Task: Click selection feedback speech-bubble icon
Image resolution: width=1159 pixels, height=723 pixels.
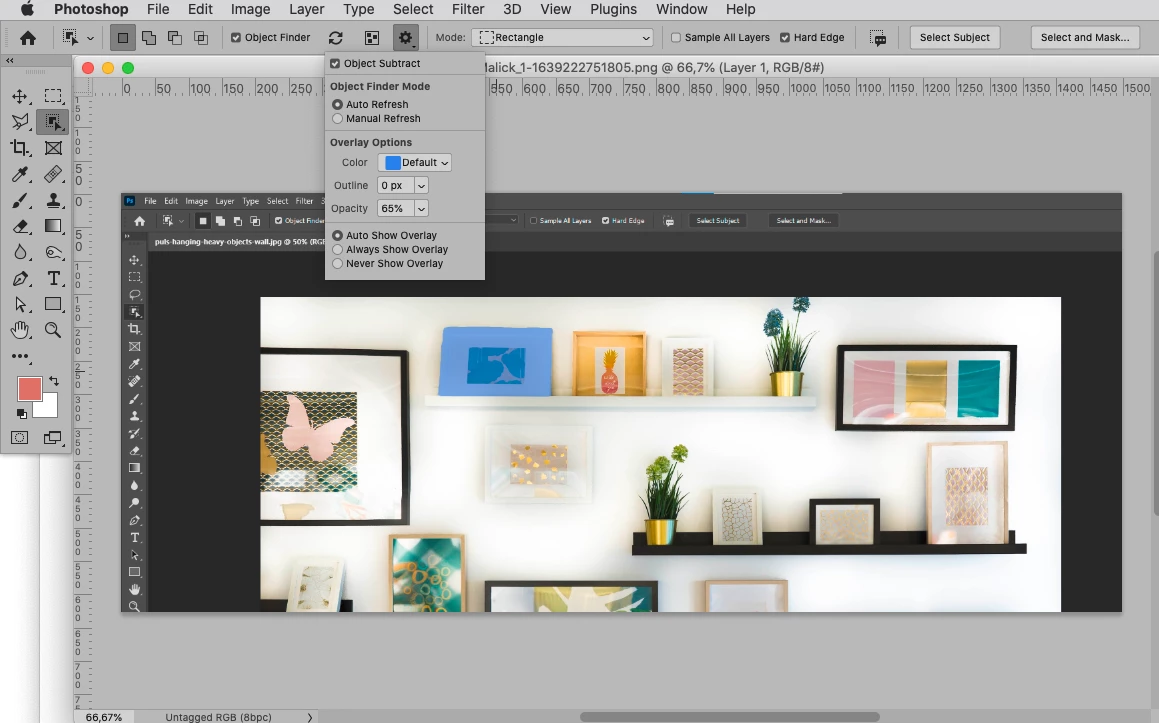Action: [878, 38]
